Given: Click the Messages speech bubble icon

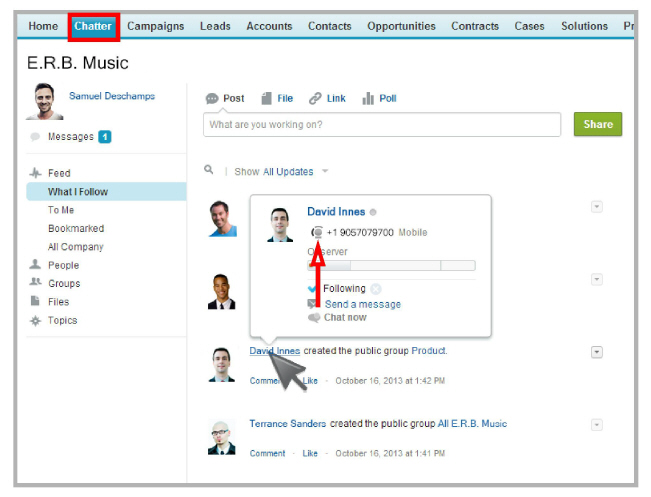Looking at the screenshot, I should tap(35, 137).
